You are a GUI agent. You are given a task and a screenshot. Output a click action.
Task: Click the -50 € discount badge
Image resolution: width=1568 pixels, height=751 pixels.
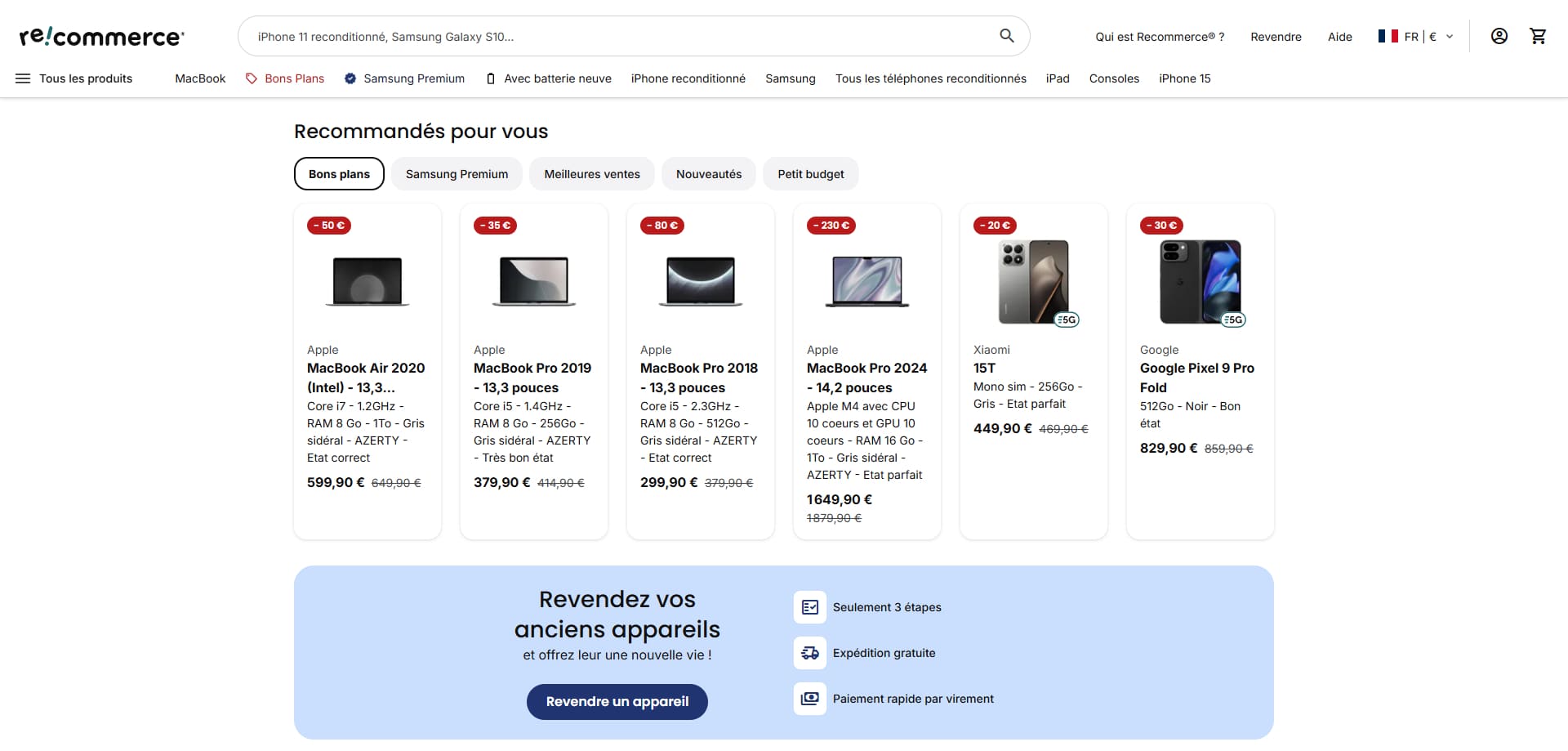[x=329, y=226]
